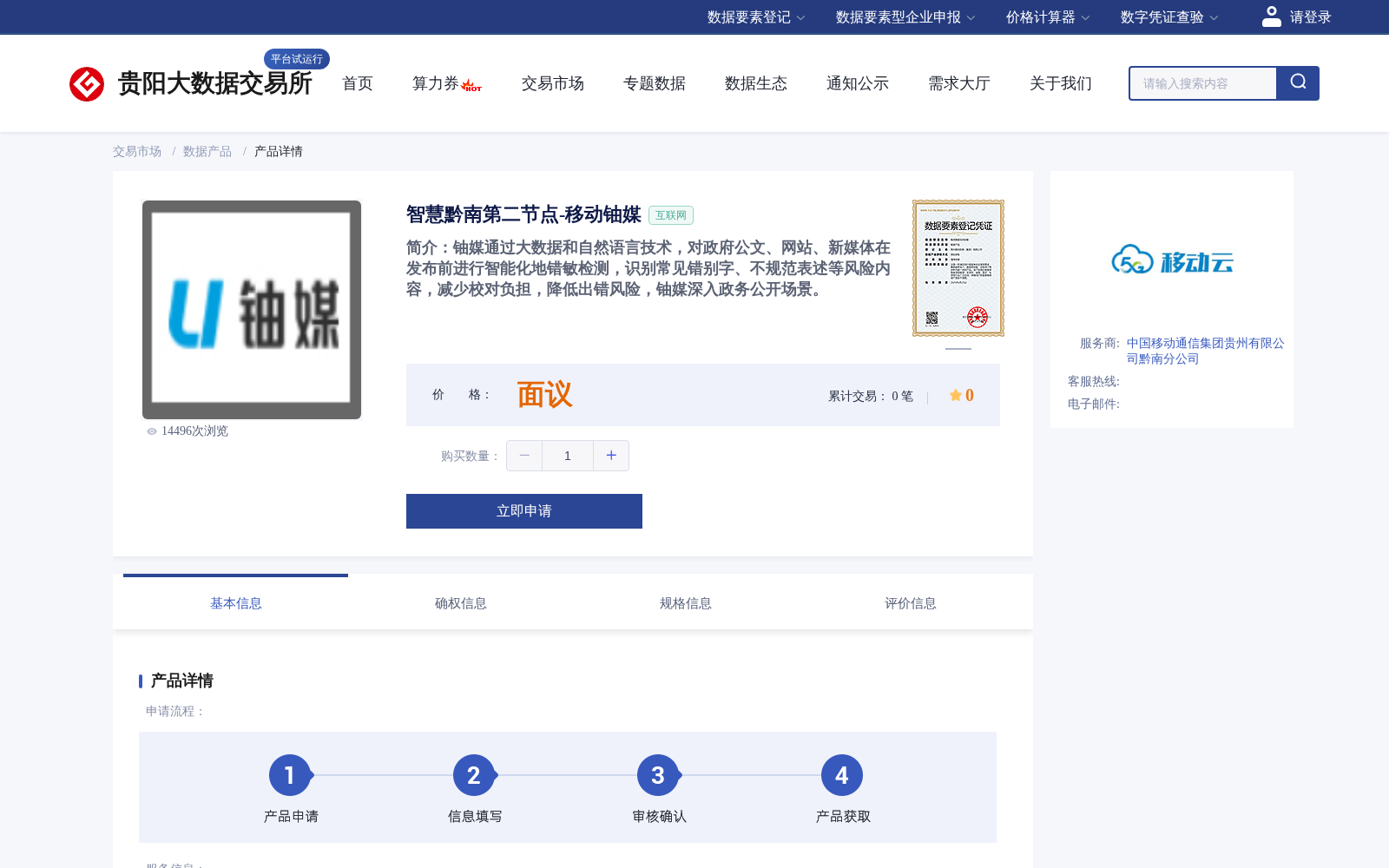This screenshot has width=1389, height=868.
Task: Click step 2 信息填写 circle
Action: [x=474, y=775]
